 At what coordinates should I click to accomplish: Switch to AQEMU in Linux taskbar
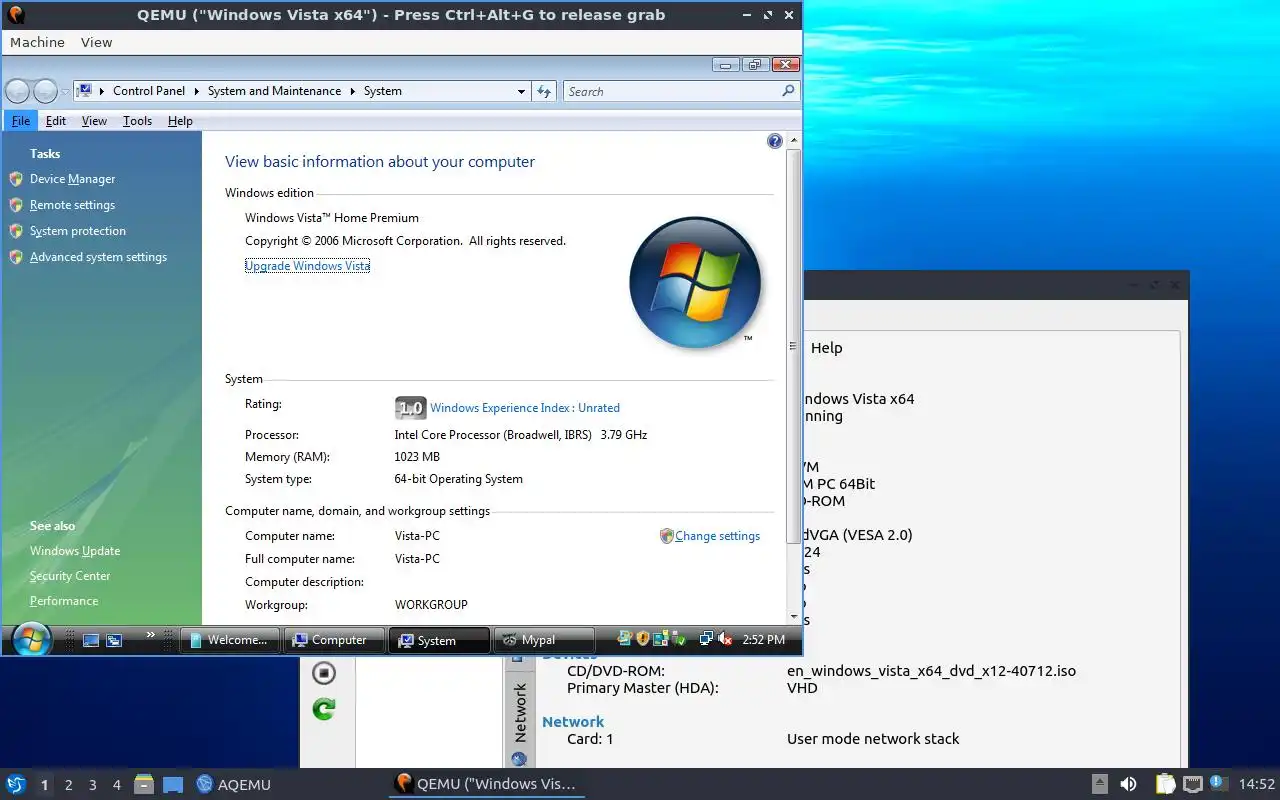pos(234,785)
